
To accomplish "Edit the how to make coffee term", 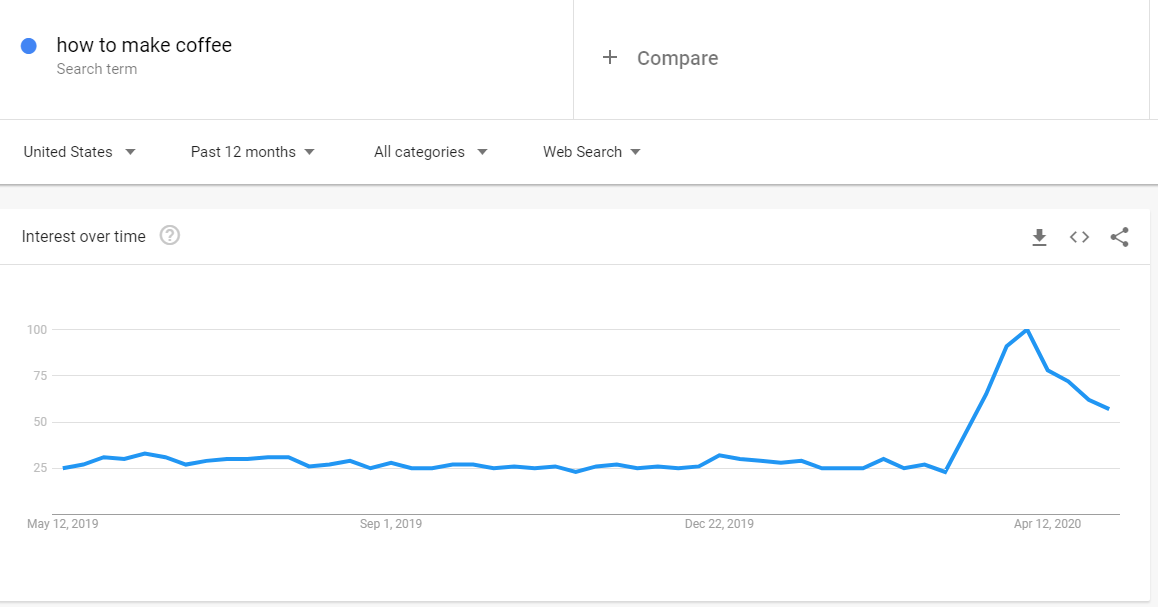I will (144, 45).
